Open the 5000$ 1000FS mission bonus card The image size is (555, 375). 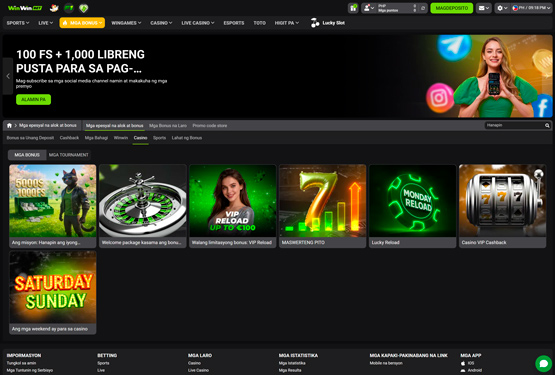pos(53,206)
